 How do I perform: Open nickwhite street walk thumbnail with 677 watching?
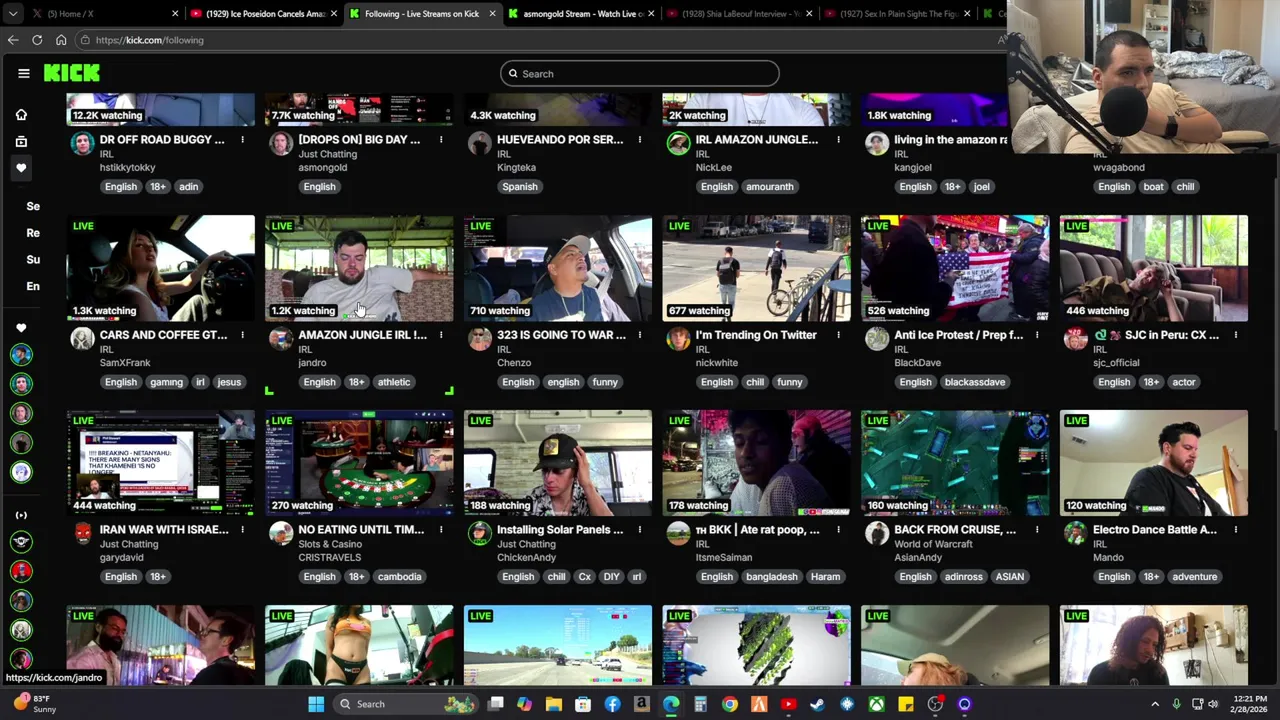point(756,268)
